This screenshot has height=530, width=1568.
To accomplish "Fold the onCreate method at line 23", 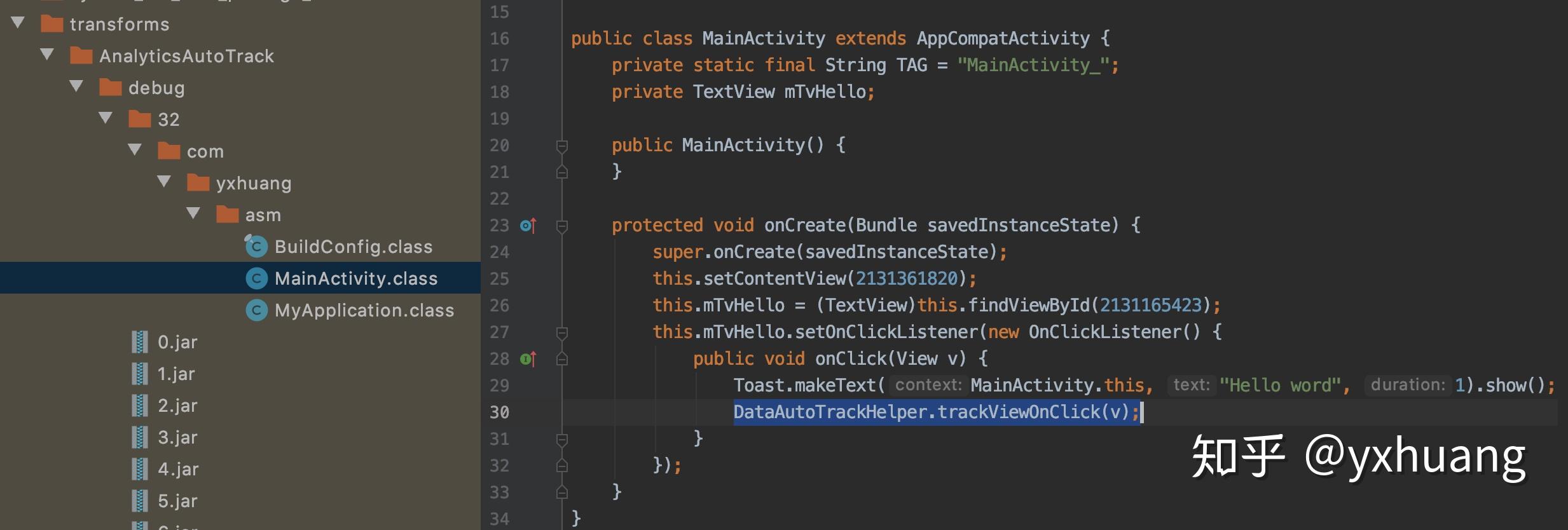I will (x=561, y=226).
